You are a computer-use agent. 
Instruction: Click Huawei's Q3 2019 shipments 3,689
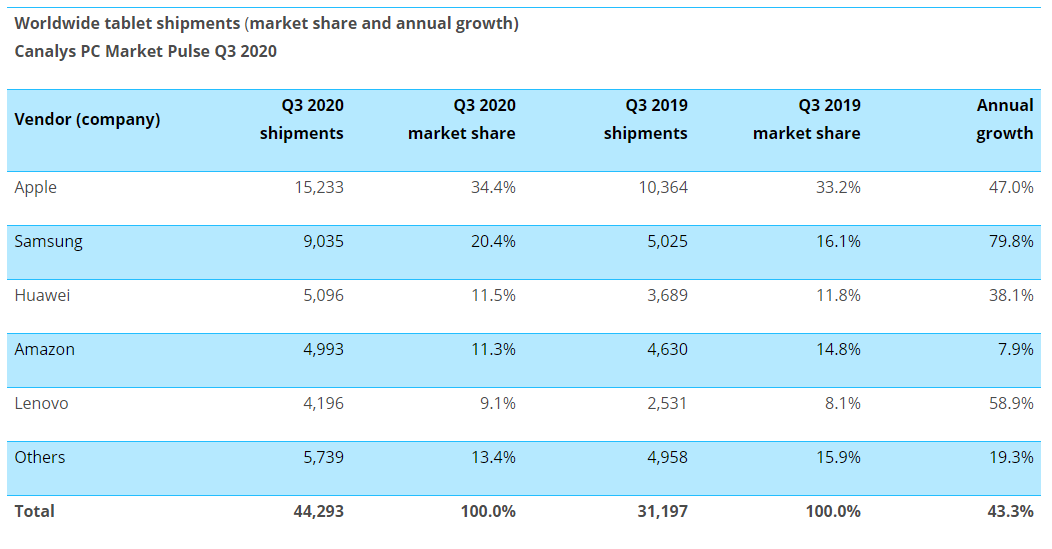click(668, 295)
